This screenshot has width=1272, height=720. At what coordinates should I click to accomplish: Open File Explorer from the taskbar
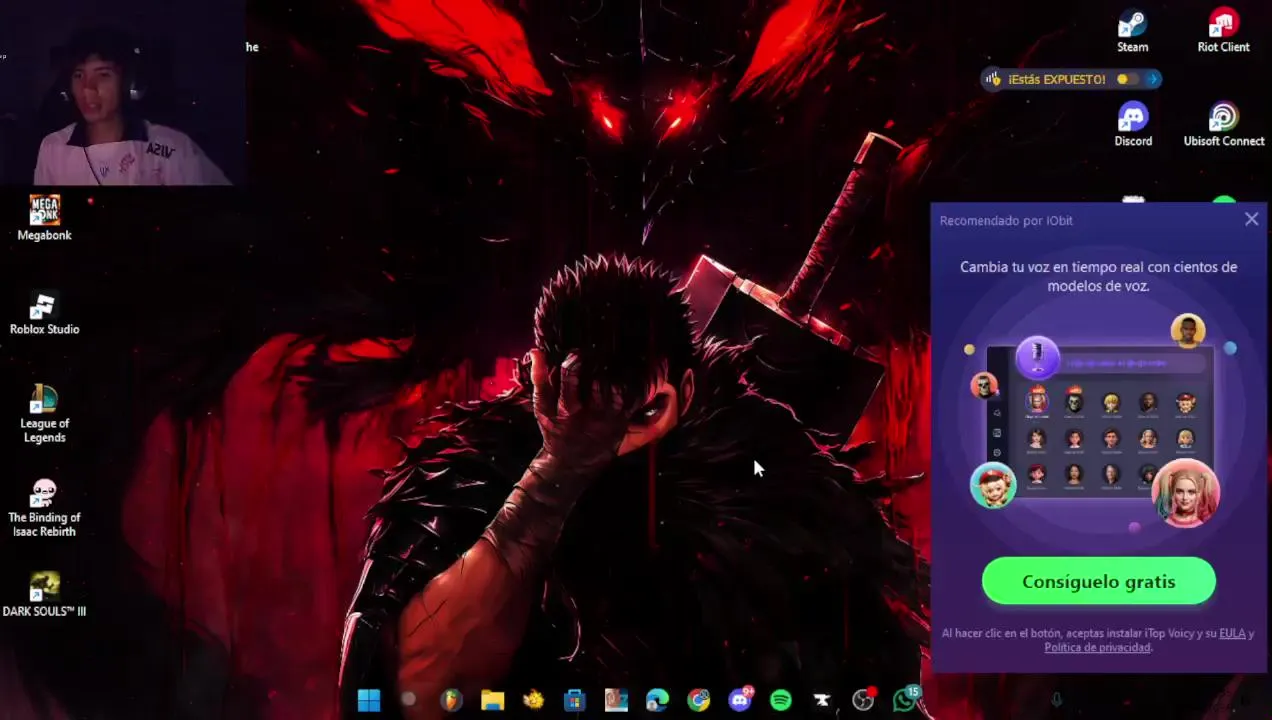pyautogui.click(x=493, y=700)
